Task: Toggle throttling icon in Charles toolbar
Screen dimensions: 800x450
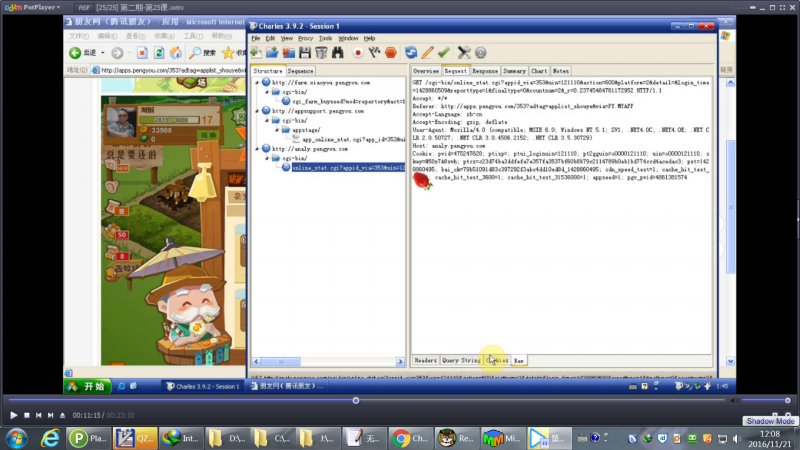Action: point(374,53)
